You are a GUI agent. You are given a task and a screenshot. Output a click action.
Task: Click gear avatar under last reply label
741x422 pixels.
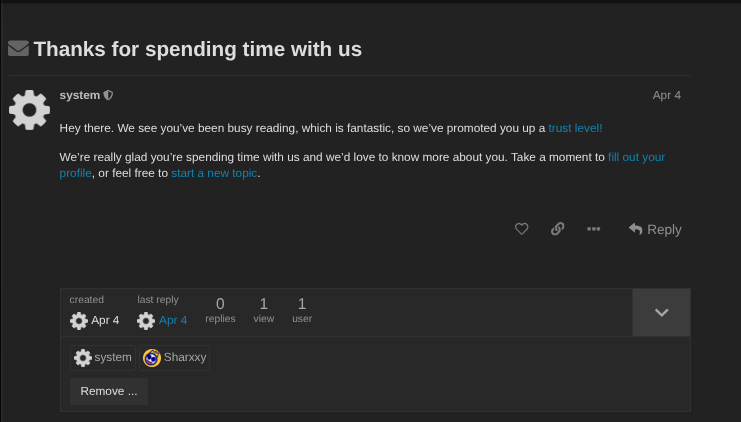click(146, 321)
